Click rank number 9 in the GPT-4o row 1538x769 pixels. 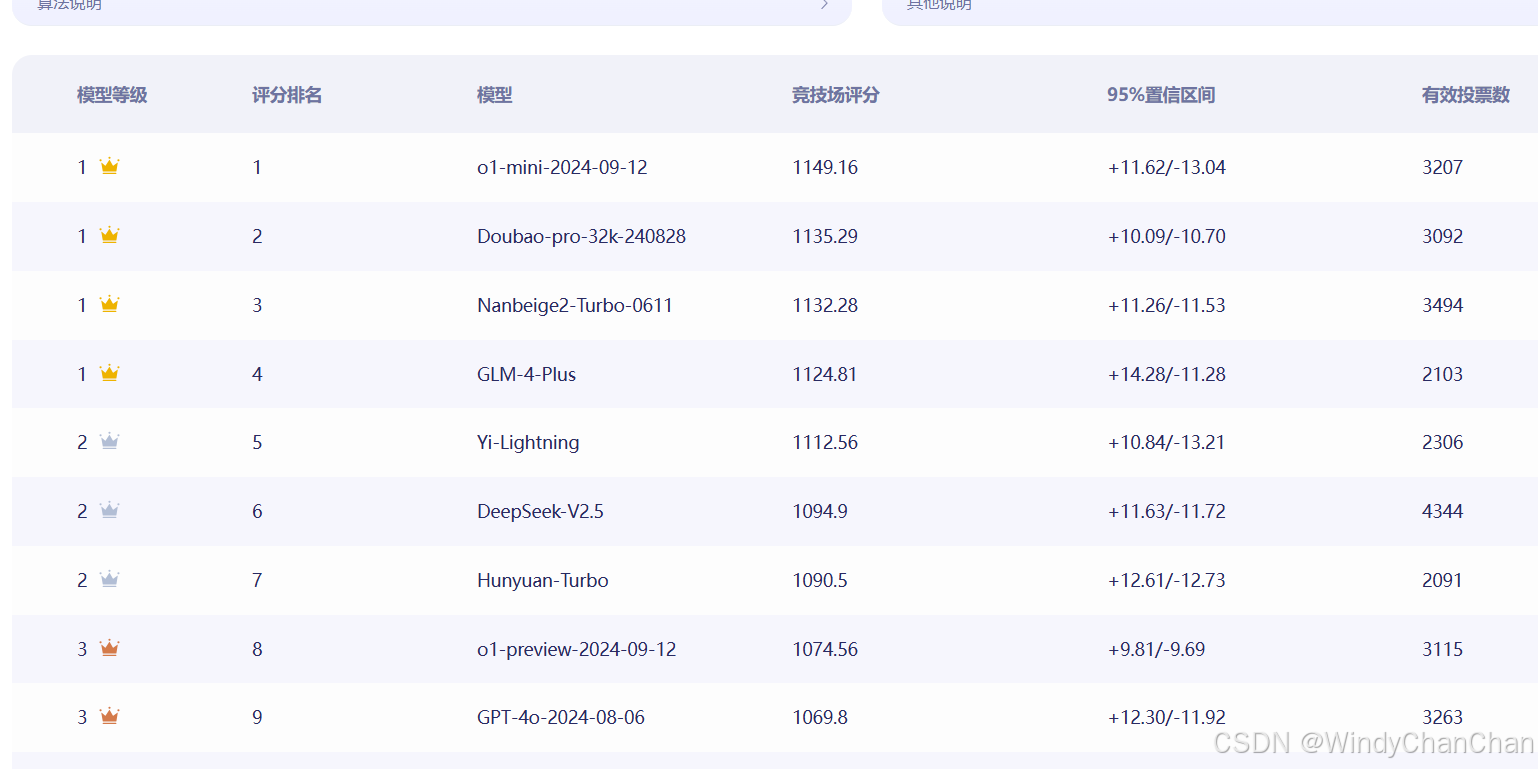point(257,717)
